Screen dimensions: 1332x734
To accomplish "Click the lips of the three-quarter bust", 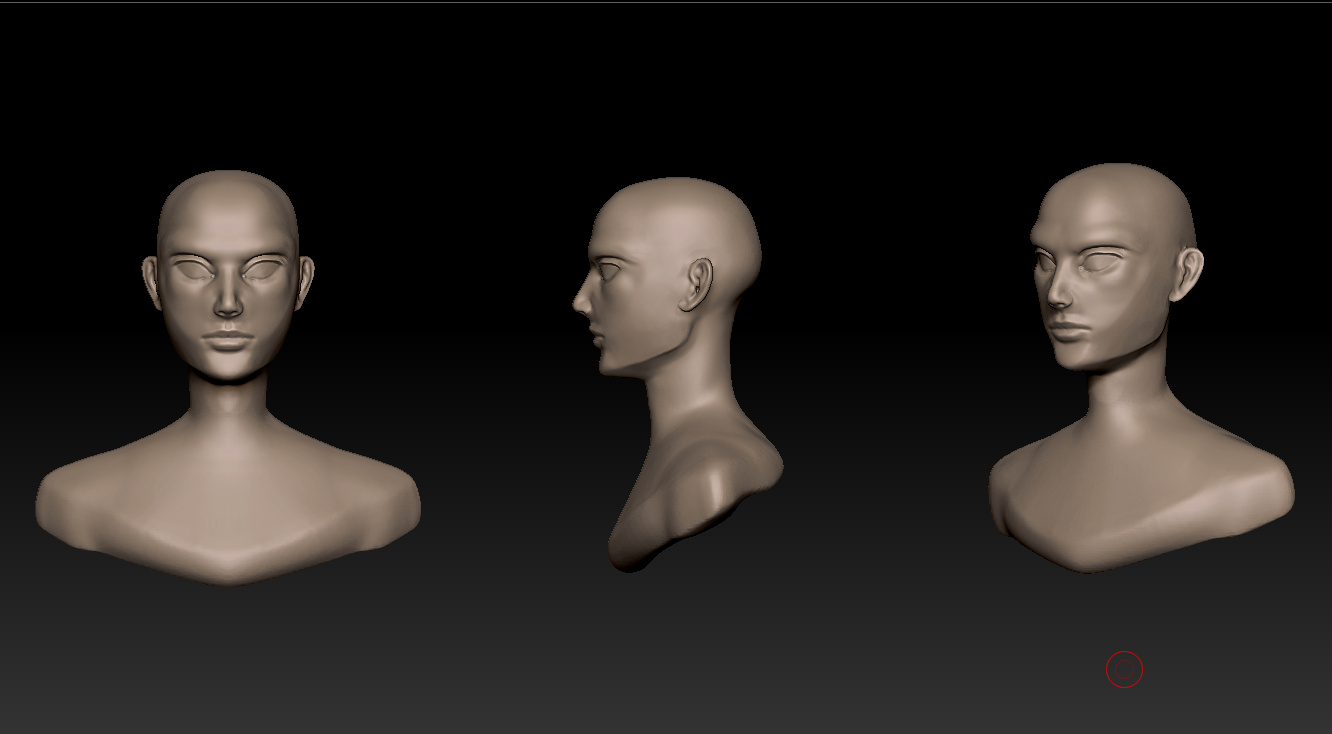I will click(x=1070, y=330).
